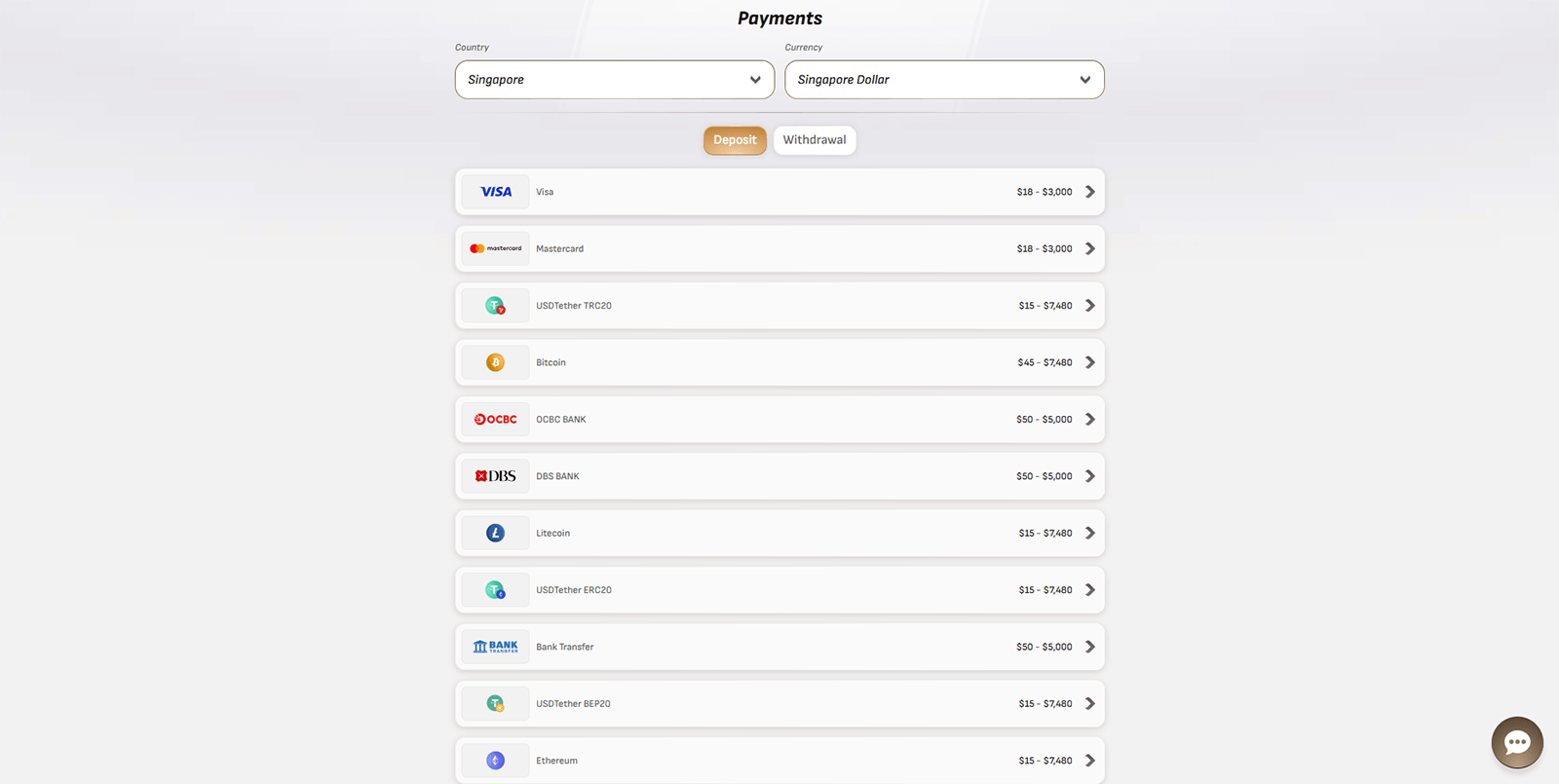Expand the Visa row chevron
Screen dimensions: 1559x784
click(x=1090, y=192)
